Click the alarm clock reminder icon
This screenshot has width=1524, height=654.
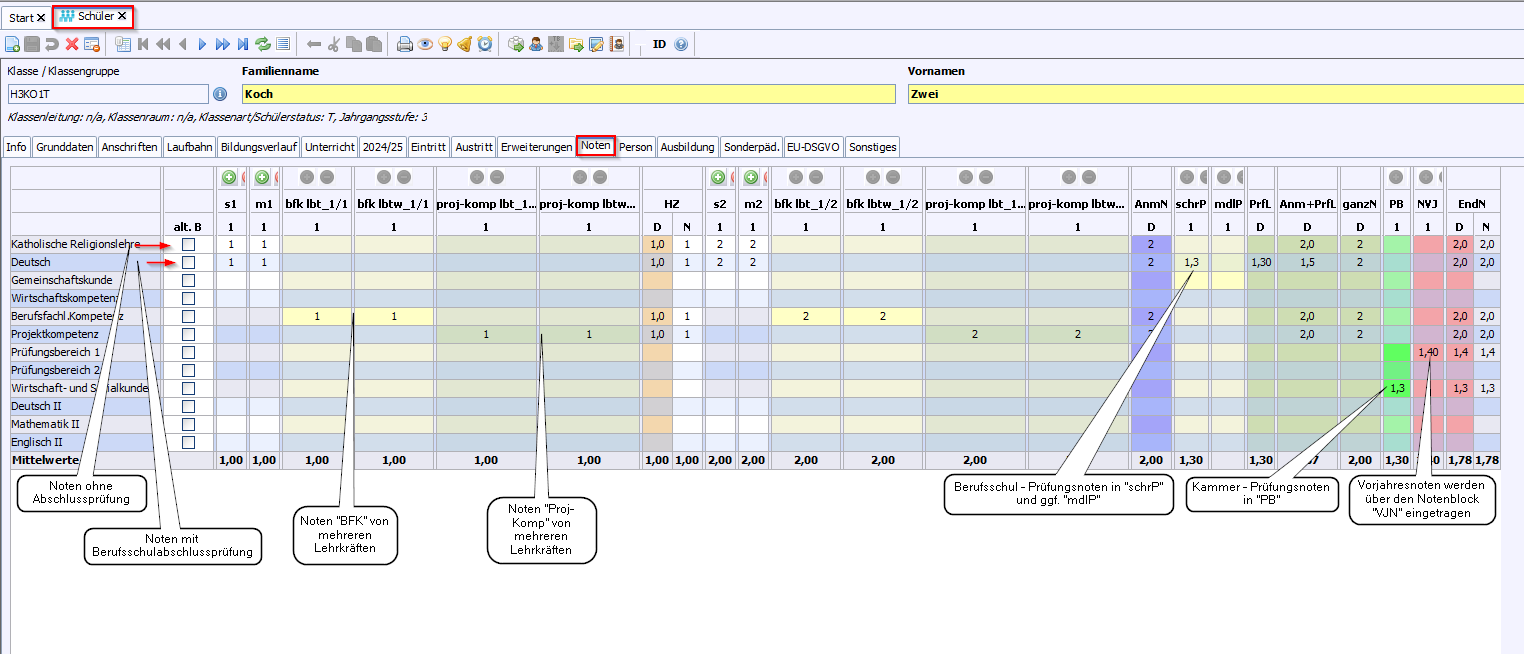click(x=485, y=44)
